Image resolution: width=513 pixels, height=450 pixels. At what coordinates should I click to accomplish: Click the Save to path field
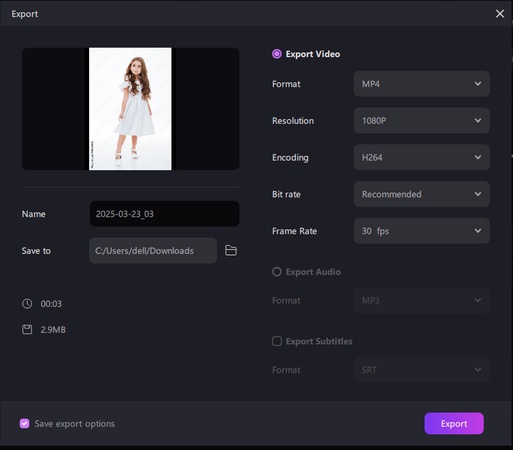153,250
